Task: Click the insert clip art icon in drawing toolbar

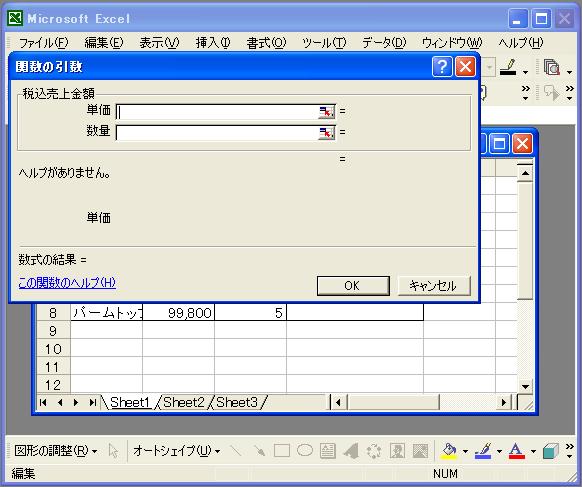Action: (x=397, y=451)
